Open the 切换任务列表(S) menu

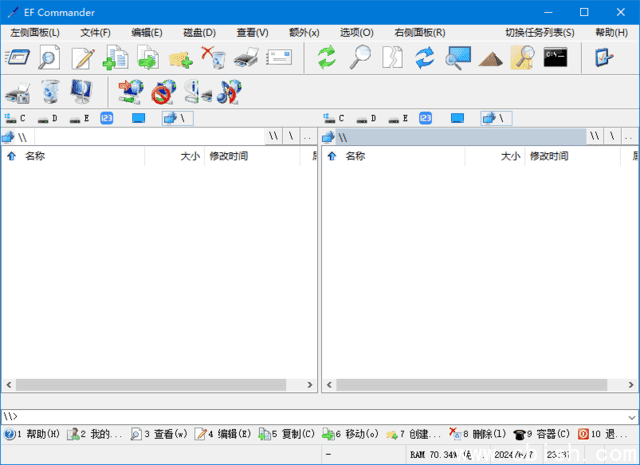click(x=540, y=33)
